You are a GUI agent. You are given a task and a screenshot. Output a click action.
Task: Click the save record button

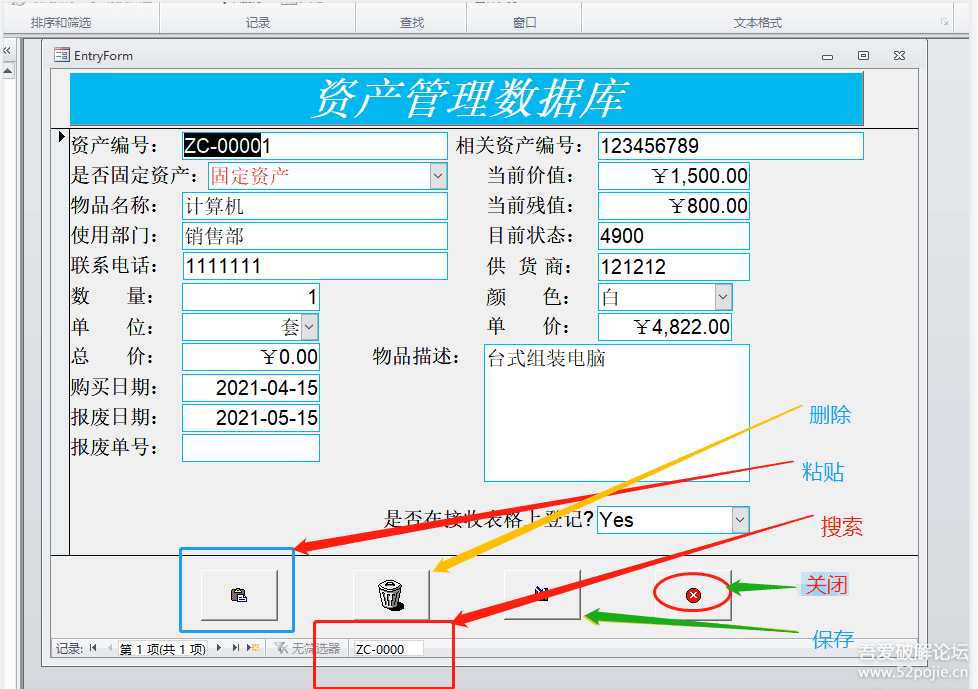(x=542, y=595)
